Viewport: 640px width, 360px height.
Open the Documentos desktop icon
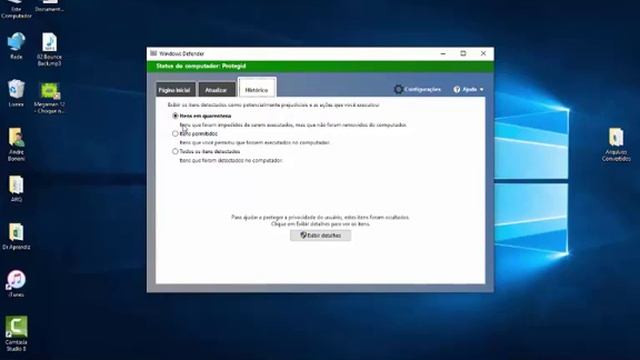pos(49,6)
